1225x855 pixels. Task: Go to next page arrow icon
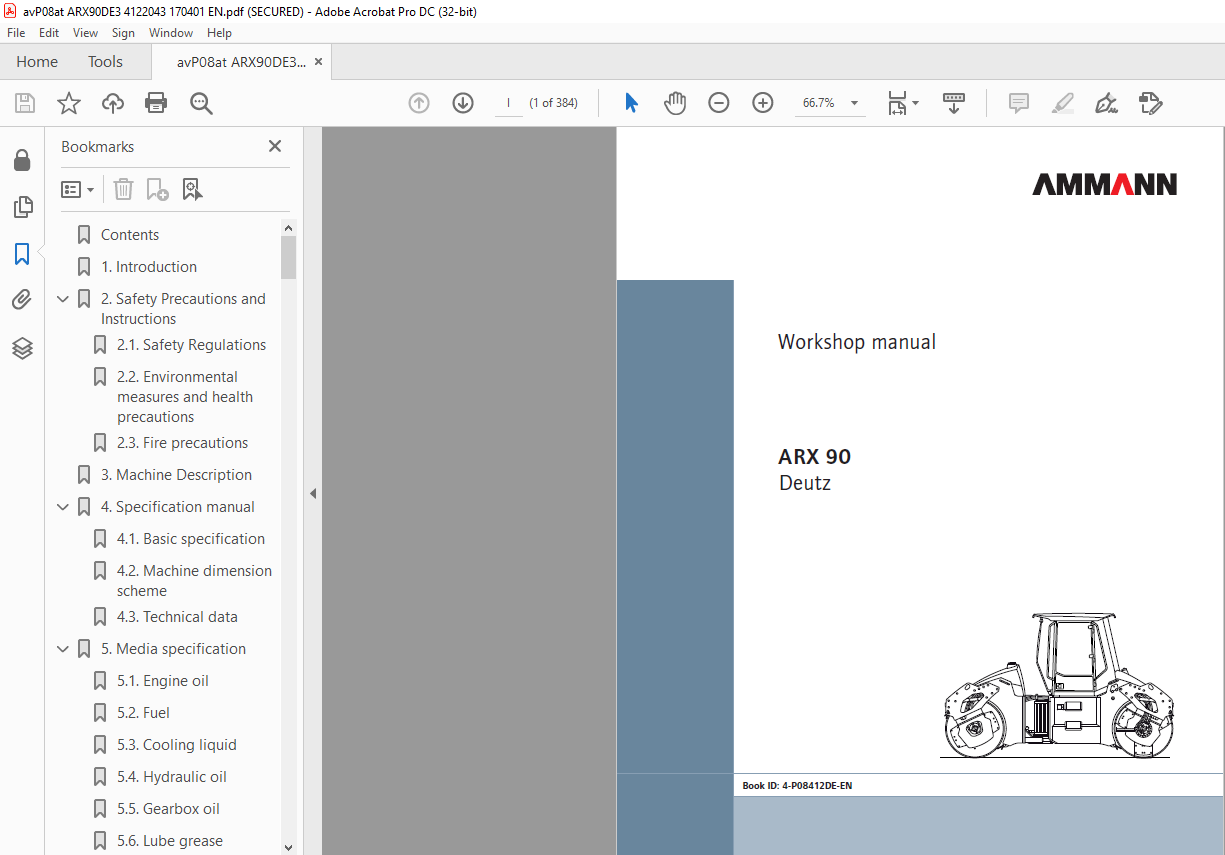[463, 103]
